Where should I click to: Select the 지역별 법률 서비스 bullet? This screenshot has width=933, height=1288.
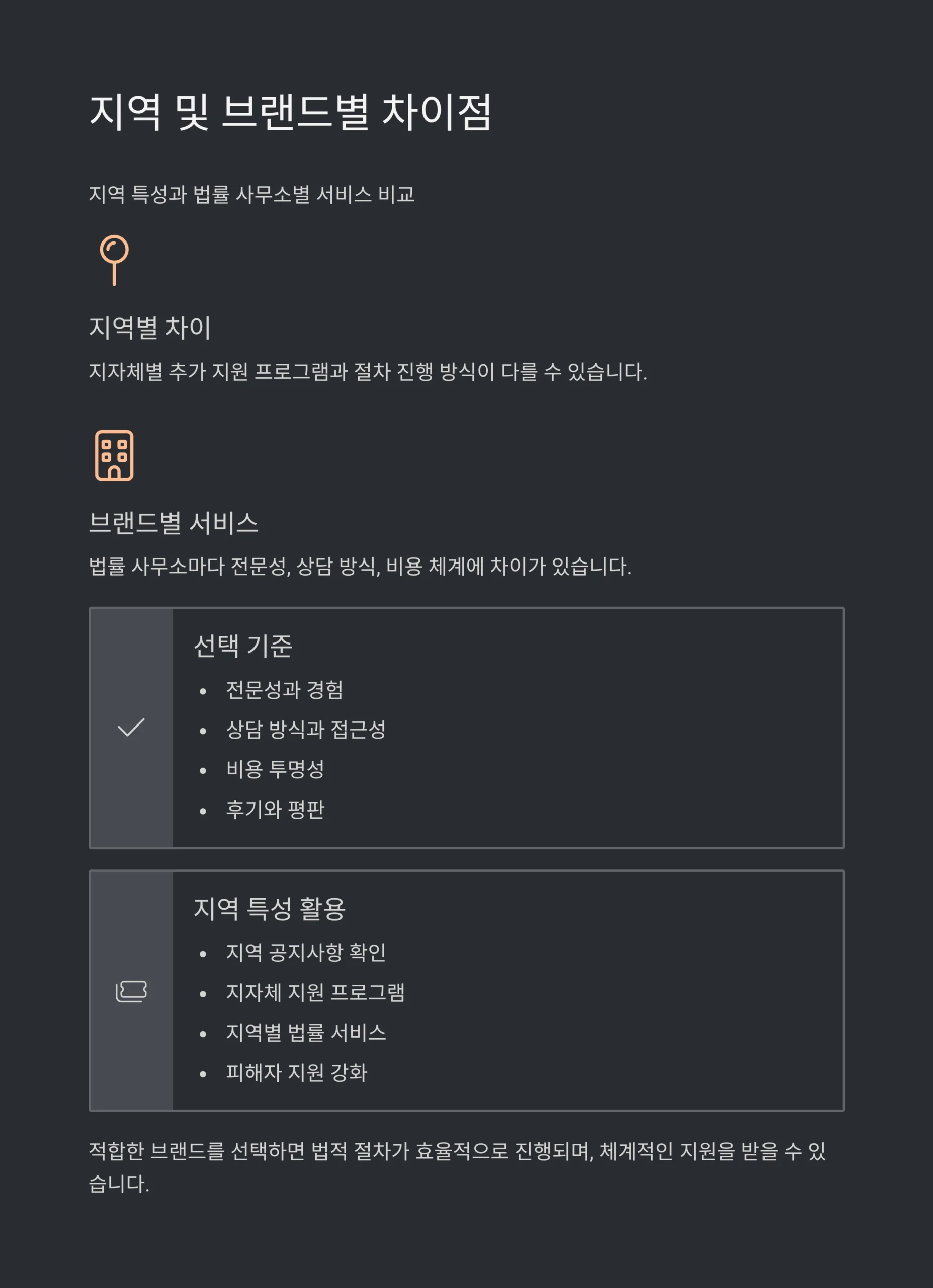[306, 1032]
